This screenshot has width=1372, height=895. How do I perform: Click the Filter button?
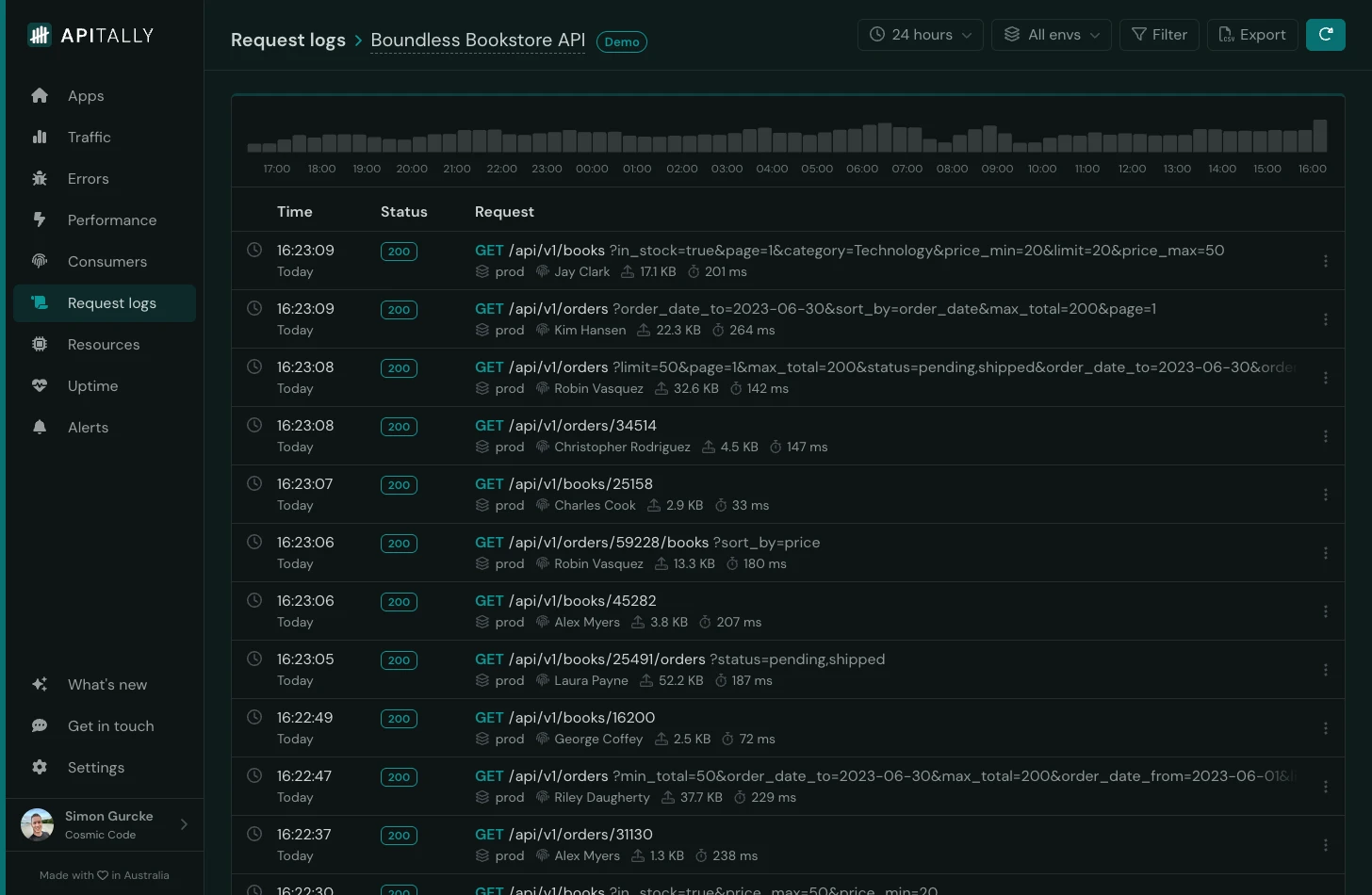pos(1159,34)
